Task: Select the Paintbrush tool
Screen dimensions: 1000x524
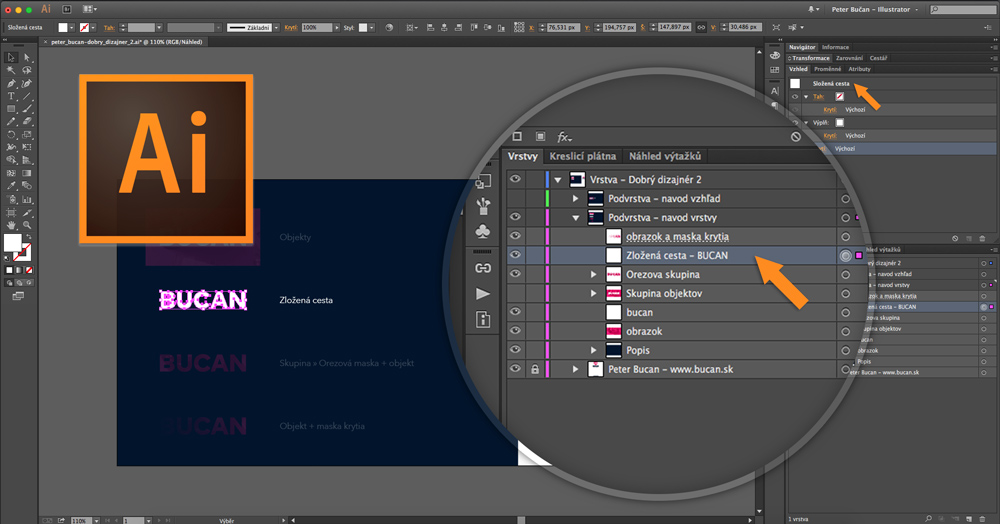Action: click(27, 109)
